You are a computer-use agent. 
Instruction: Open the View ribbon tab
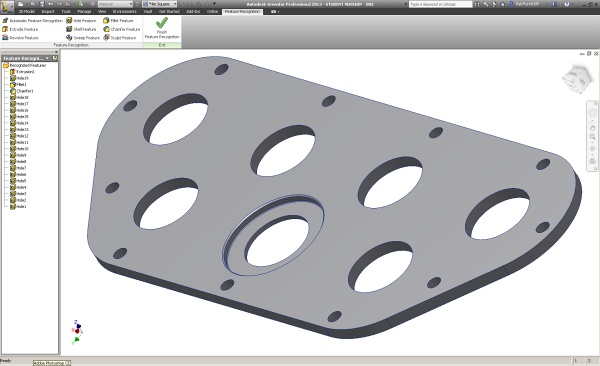point(102,11)
